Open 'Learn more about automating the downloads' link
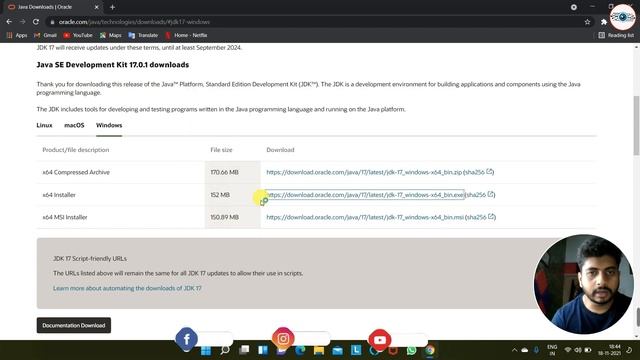This screenshot has width=640, height=360. (127, 288)
